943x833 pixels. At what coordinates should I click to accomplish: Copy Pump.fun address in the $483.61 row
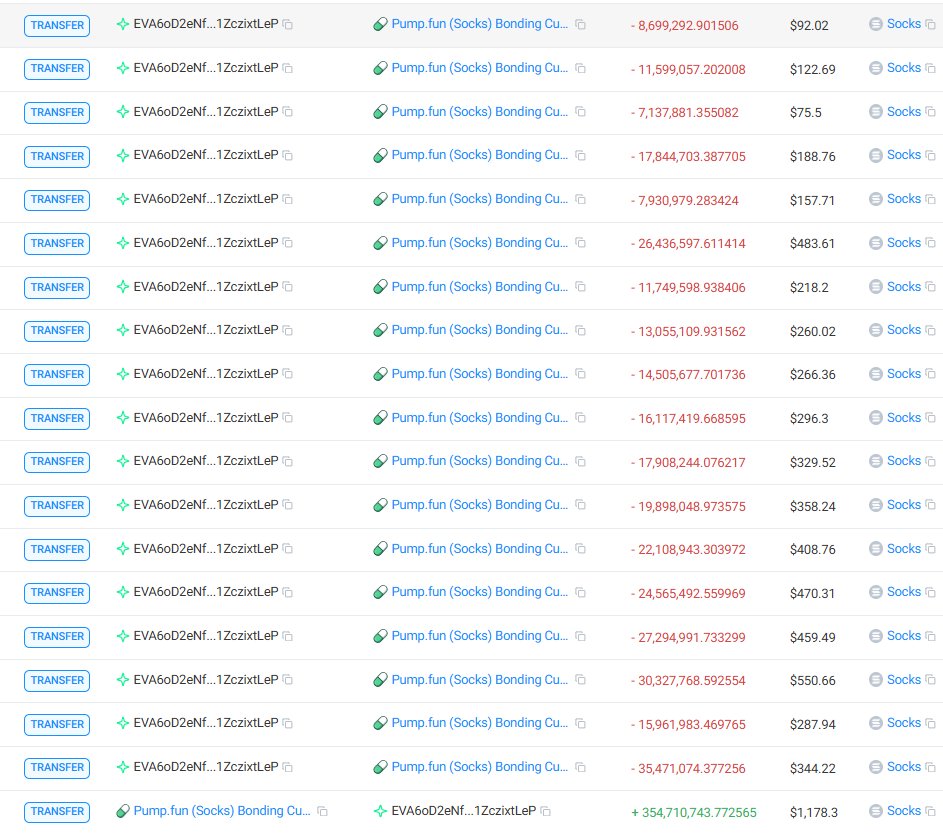580,243
